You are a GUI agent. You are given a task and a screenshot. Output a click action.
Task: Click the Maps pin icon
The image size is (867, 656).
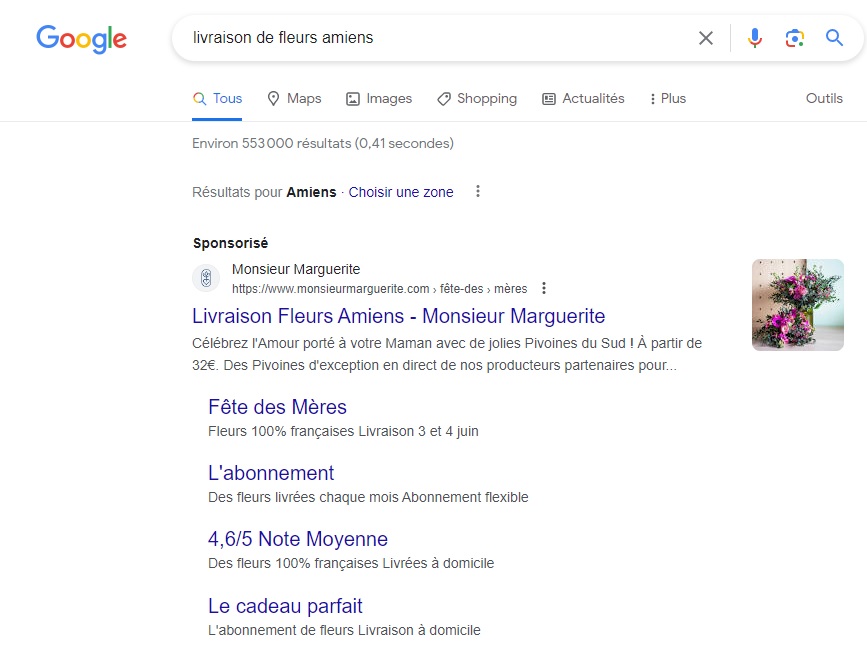pyautogui.click(x=273, y=98)
